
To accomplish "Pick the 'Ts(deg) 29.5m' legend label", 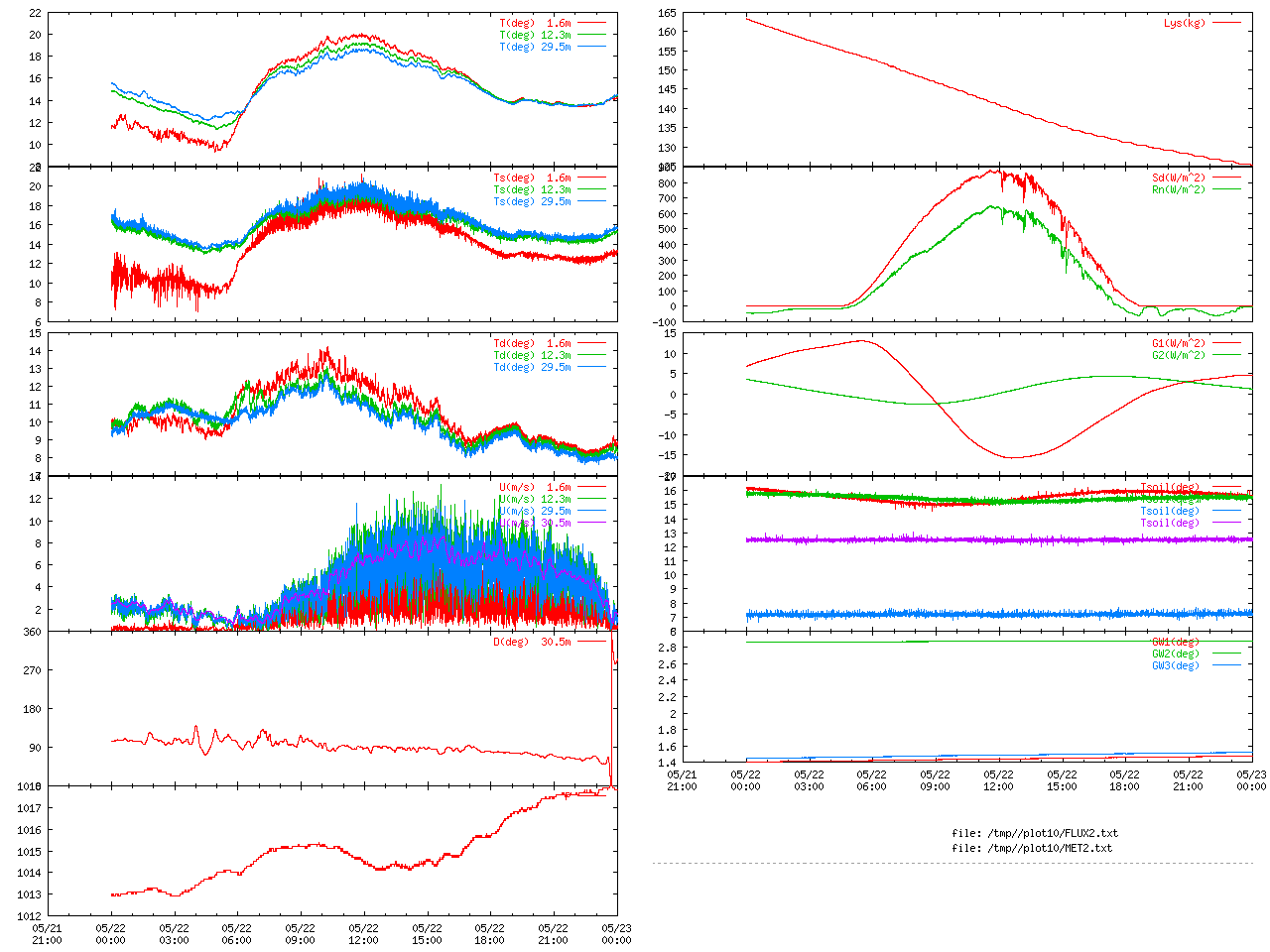I will point(533,202).
